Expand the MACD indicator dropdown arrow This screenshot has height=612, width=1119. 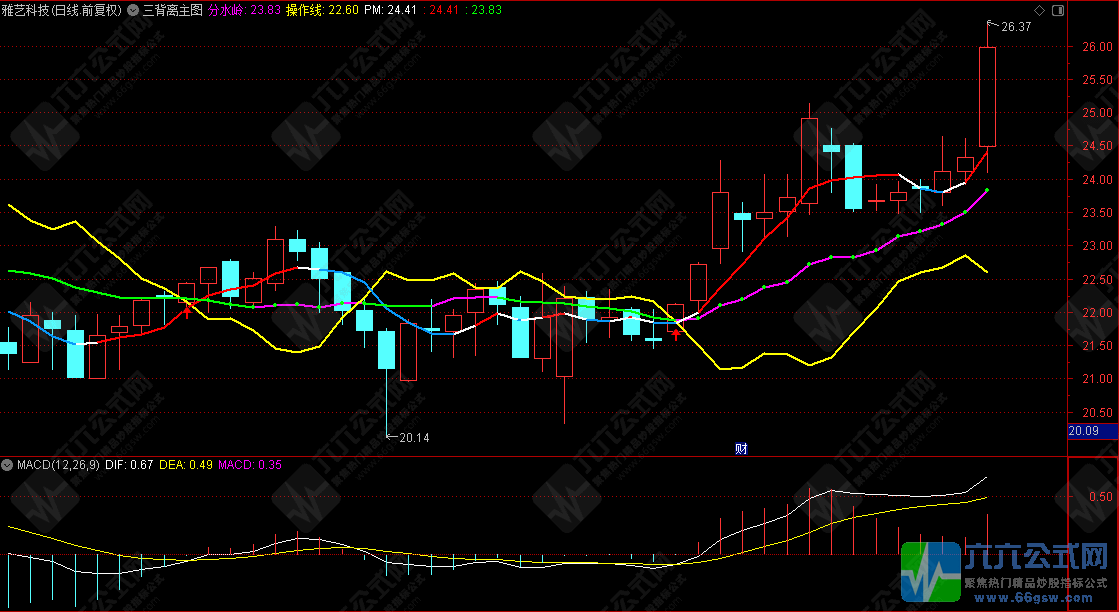click(8, 465)
